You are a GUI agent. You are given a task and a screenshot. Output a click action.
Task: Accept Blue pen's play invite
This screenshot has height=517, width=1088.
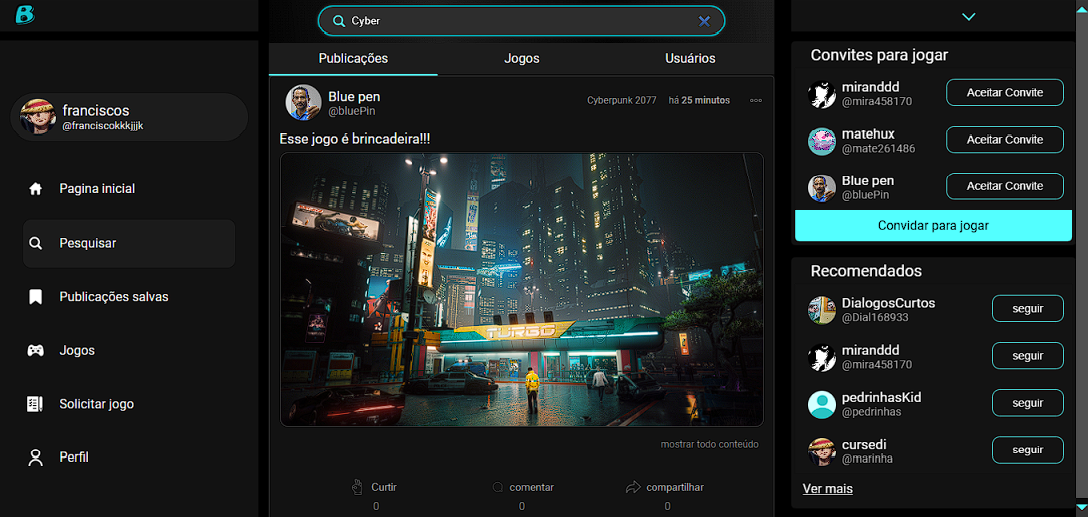[x=1005, y=186]
